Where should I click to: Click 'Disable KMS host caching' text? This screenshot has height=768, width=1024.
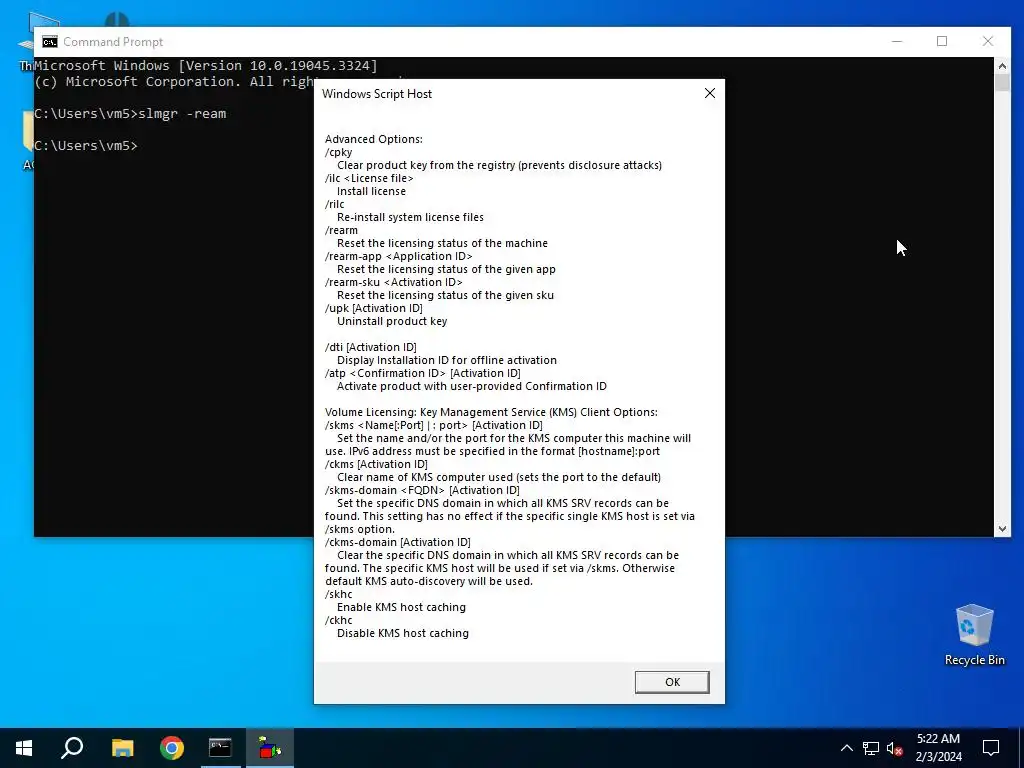[x=402, y=633]
